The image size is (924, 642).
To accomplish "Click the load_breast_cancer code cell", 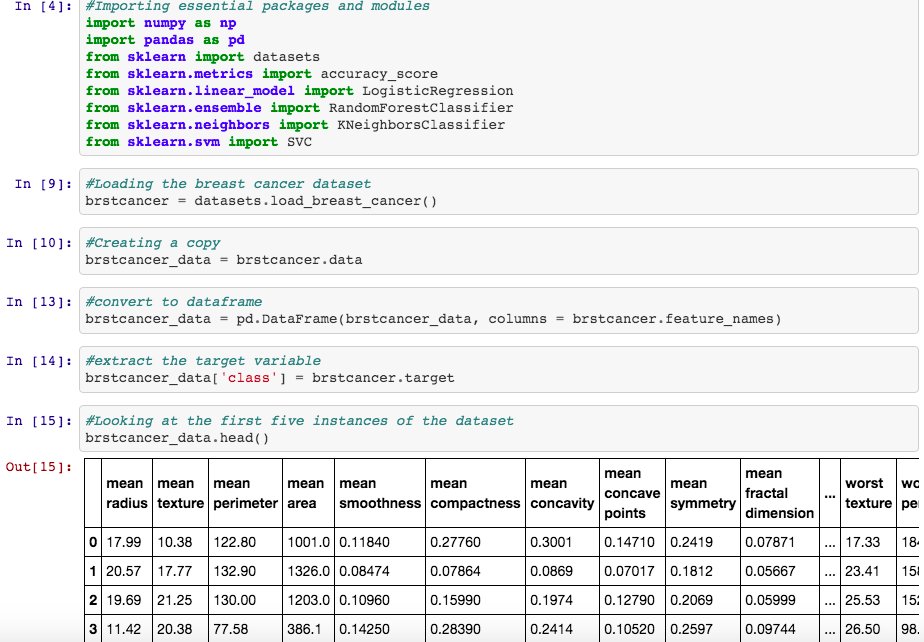I will pos(499,192).
